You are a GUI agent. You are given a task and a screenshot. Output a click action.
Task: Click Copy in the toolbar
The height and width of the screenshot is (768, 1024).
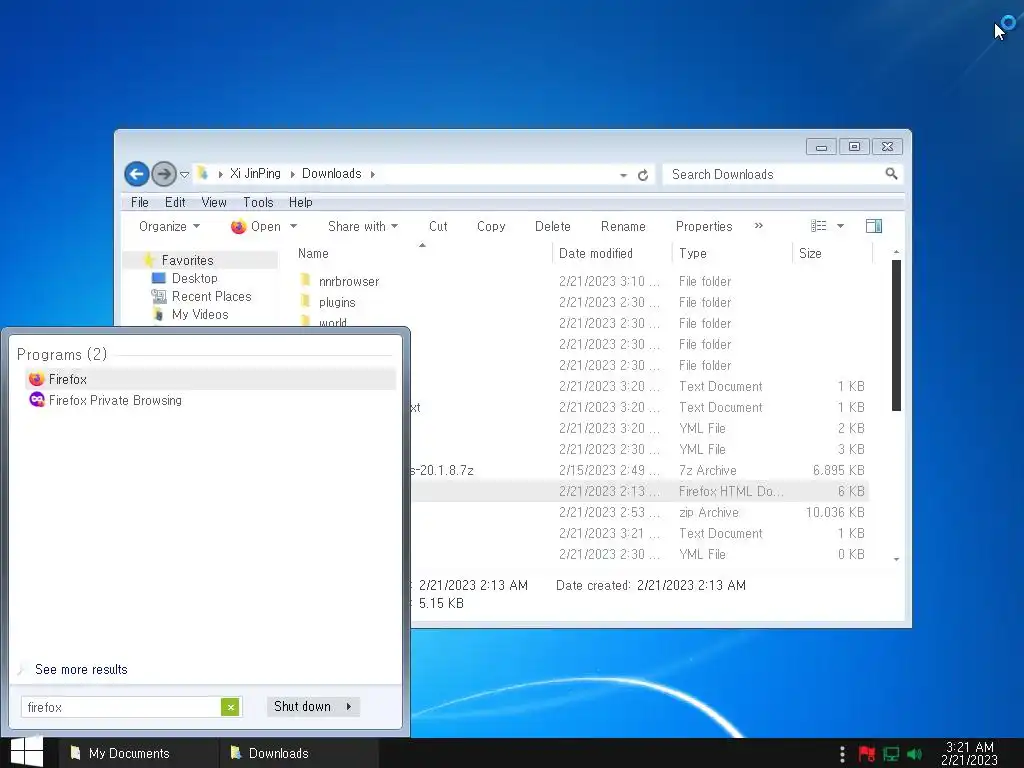click(490, 227)
